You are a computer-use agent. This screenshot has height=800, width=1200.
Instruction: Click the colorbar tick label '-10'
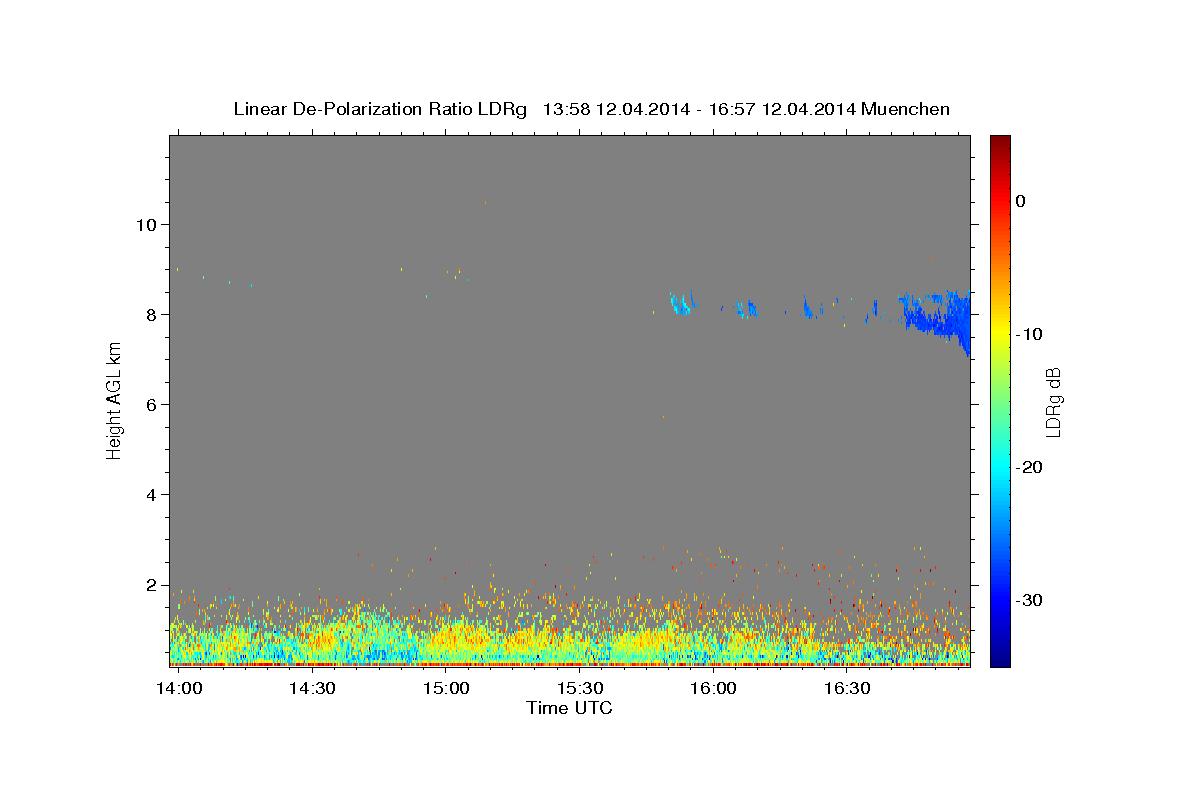click(x=1028, y=334)
